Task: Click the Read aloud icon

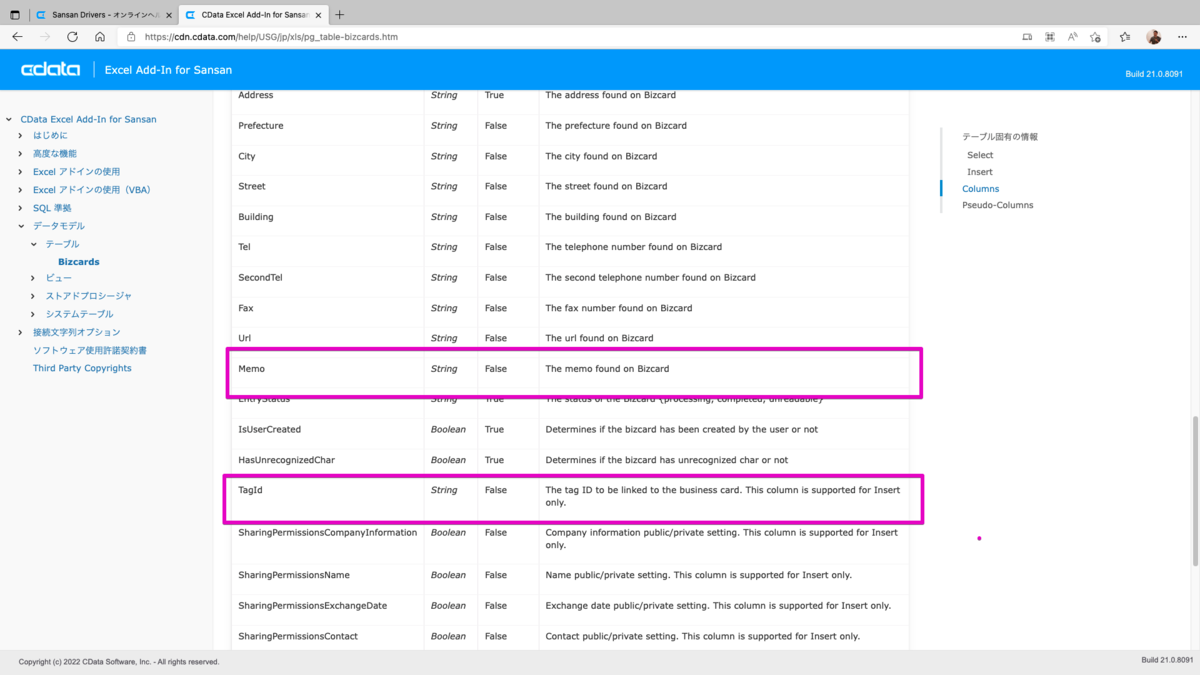Action: pos(1072,37)
